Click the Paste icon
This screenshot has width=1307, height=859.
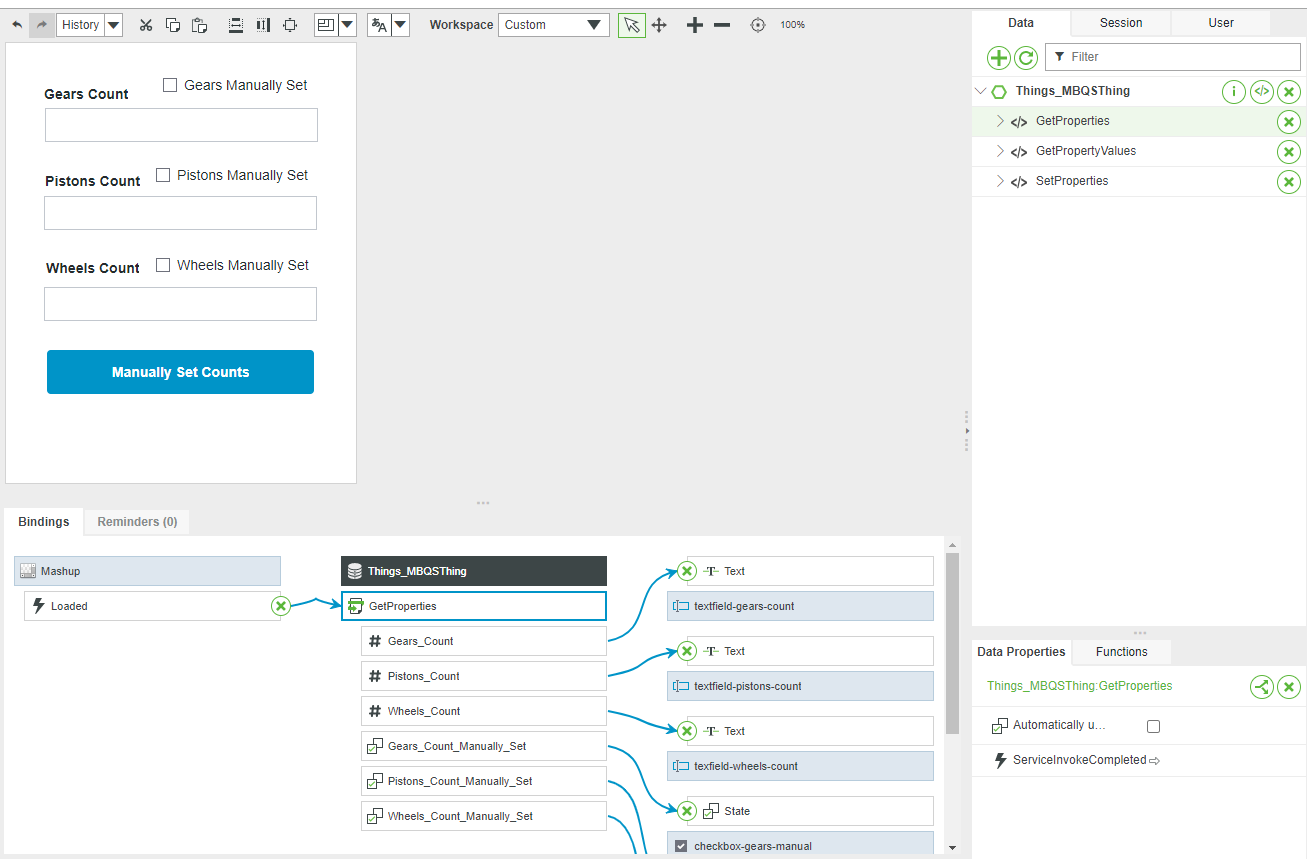click(199, 24)
